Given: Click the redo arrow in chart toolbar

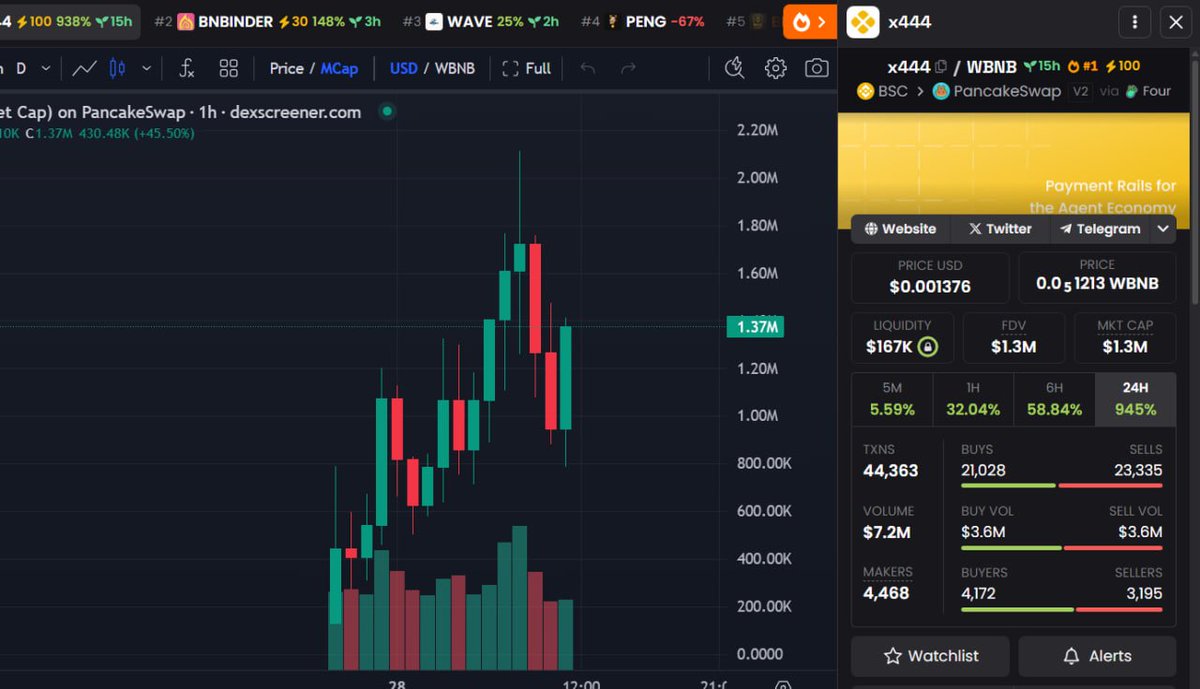Looking at the screenshot, I should (628, 68).
